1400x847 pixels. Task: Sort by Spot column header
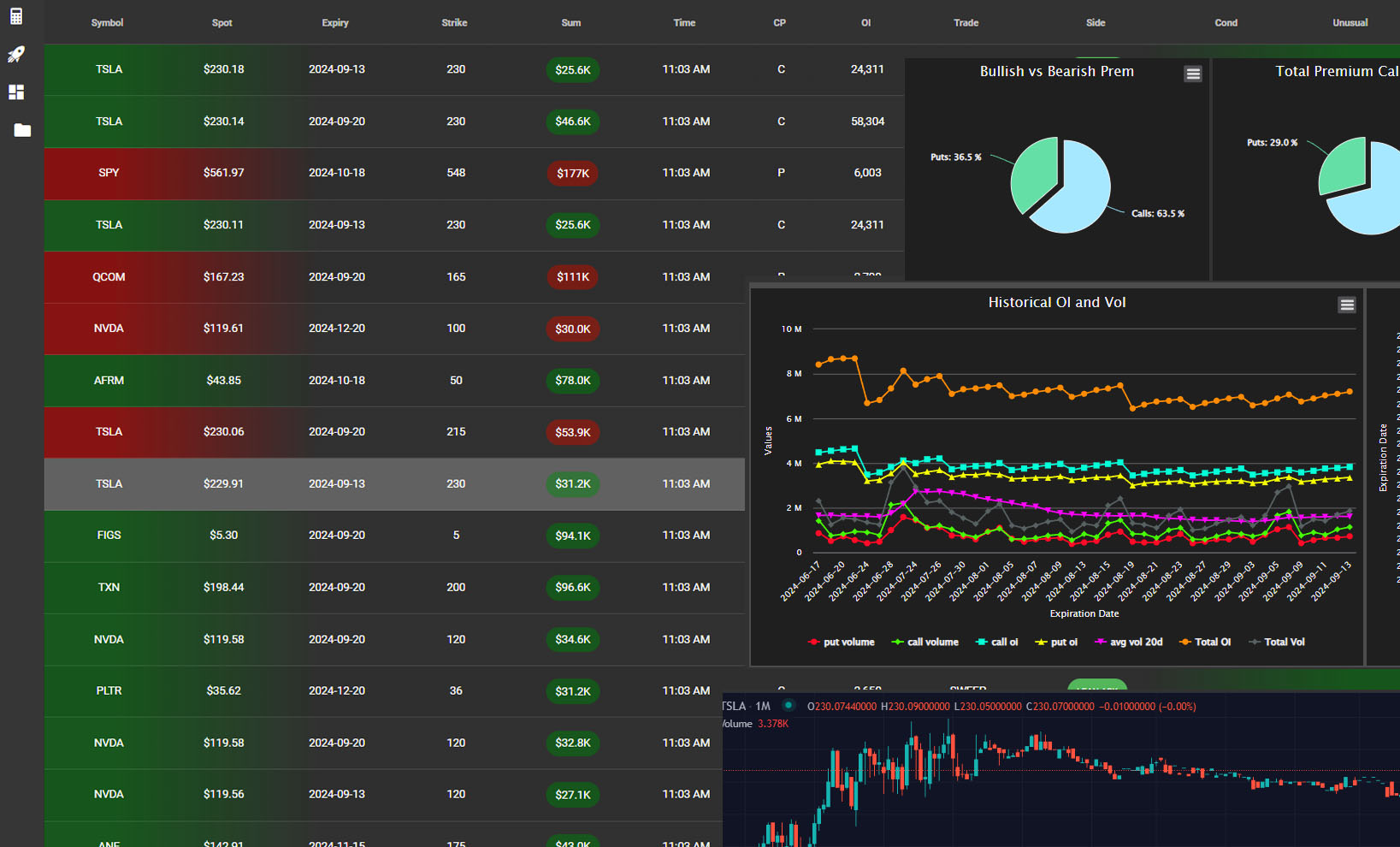[x=222, y=23]
